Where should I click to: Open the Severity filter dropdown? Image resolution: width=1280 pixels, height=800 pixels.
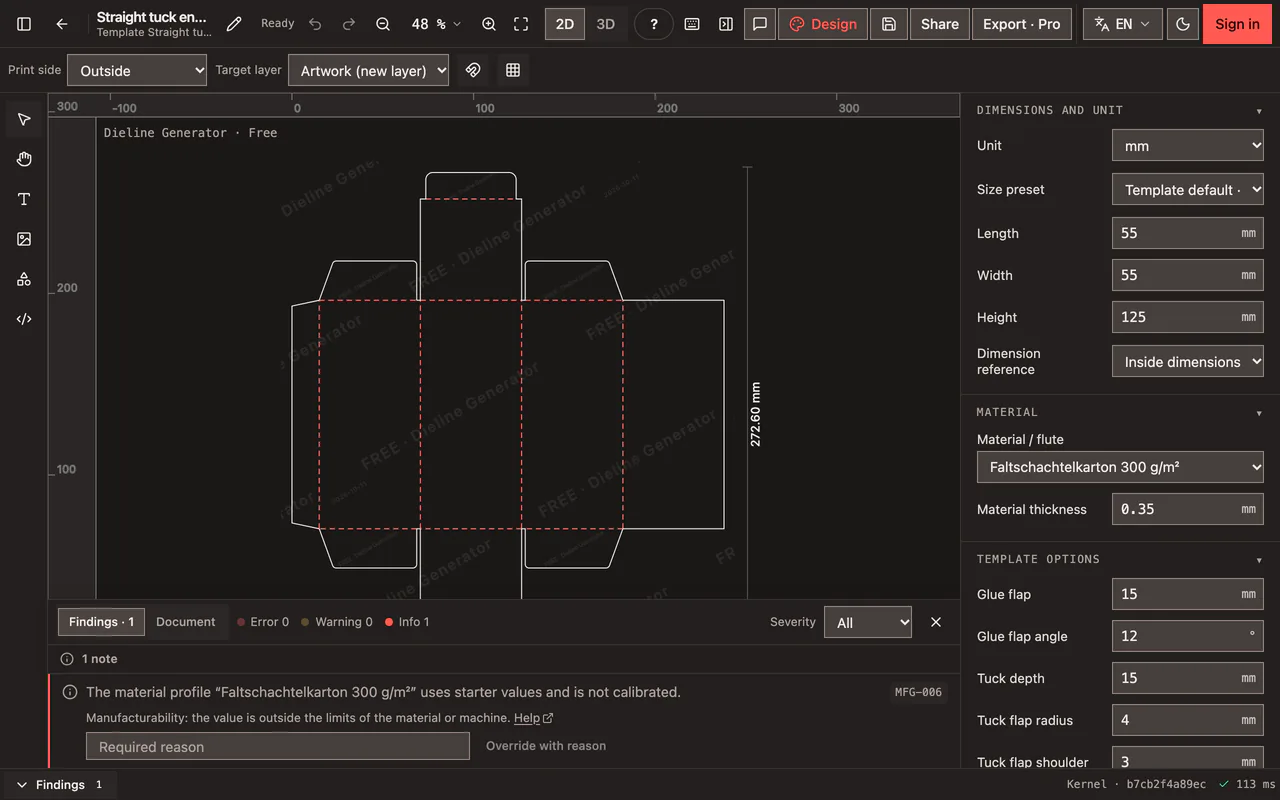[x=868, y=622]
